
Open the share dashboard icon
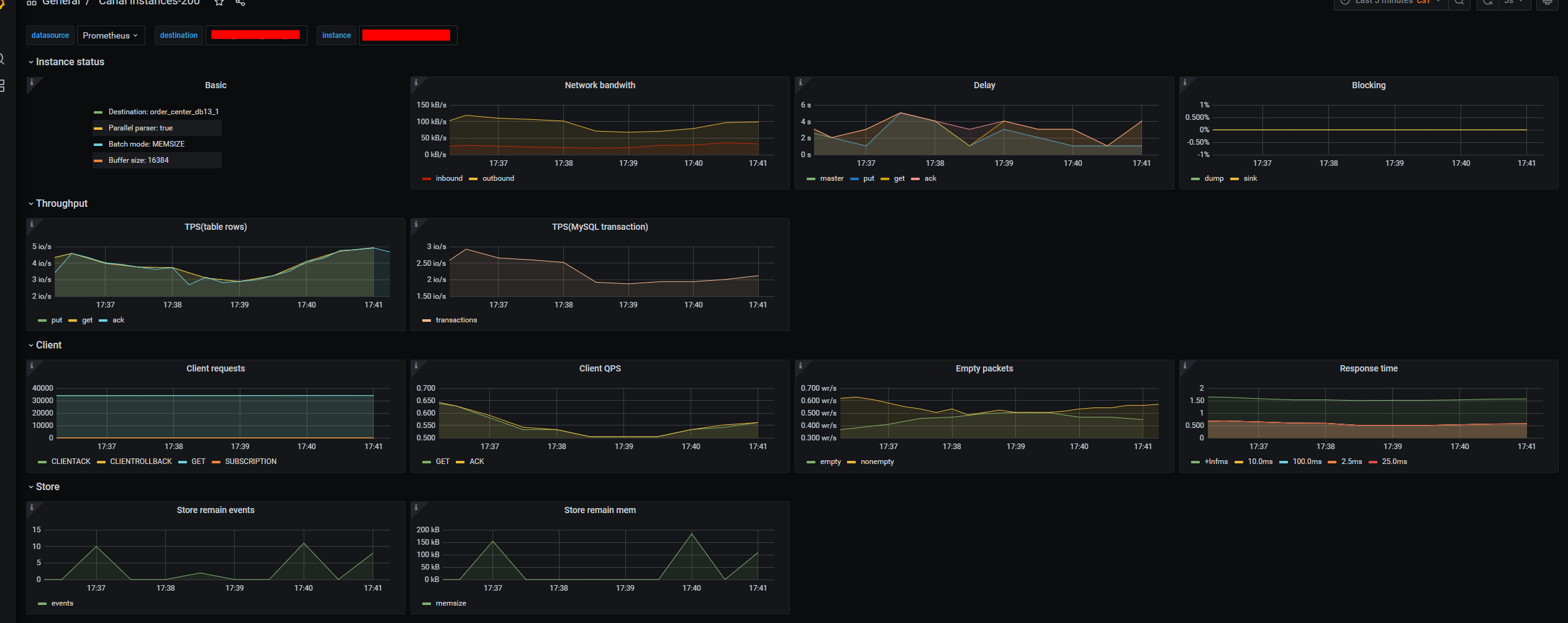[x=240, y=2]
